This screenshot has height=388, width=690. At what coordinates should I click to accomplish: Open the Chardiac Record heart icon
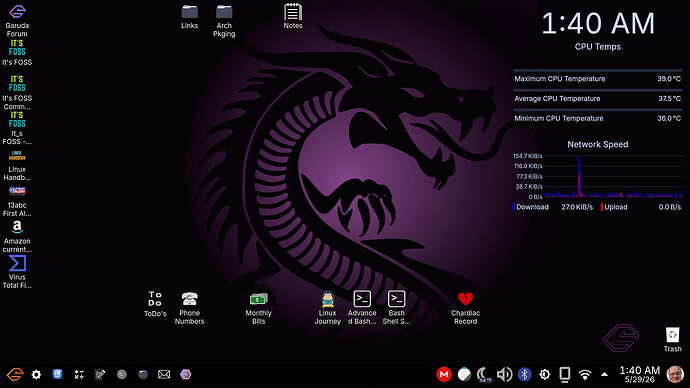[x=466, y=308]
